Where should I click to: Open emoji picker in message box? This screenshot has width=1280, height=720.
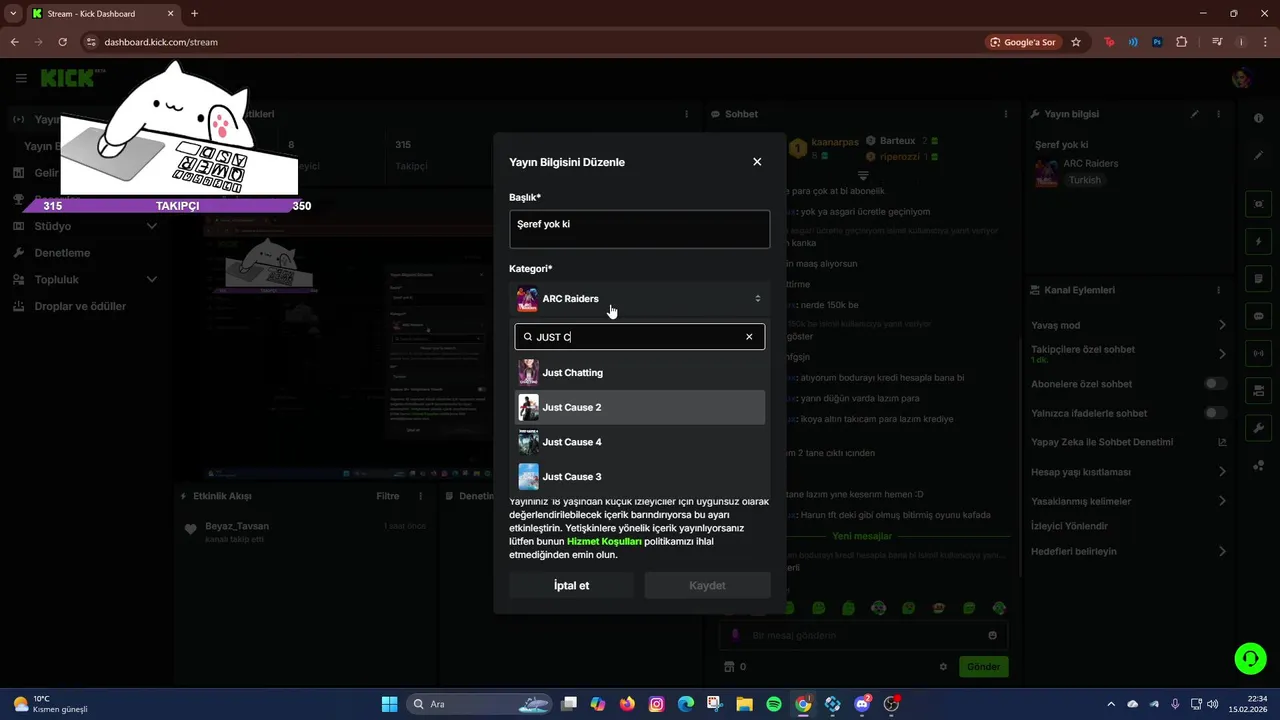pos(992,635)
